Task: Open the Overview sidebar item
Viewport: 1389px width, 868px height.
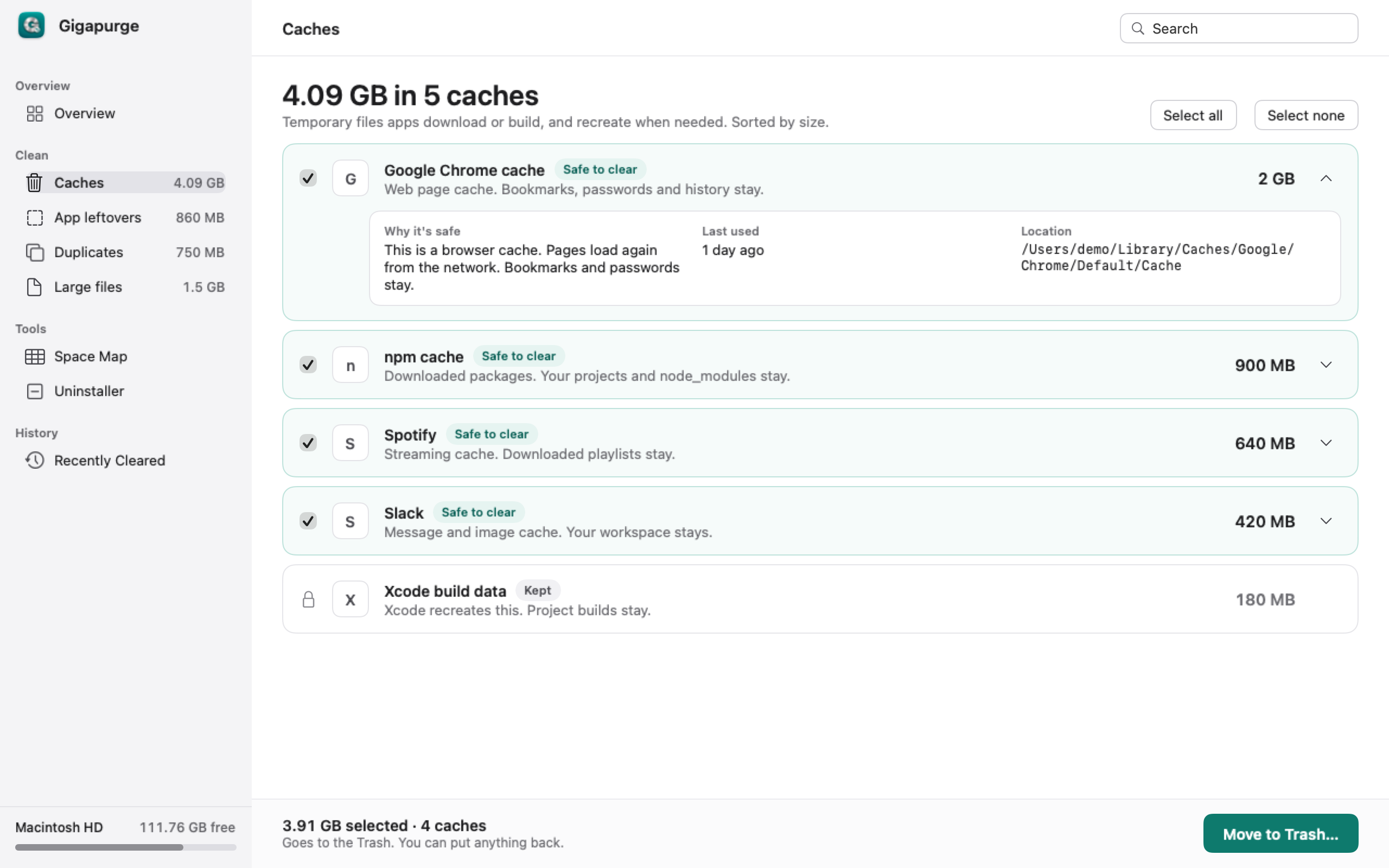Action: 125,114
